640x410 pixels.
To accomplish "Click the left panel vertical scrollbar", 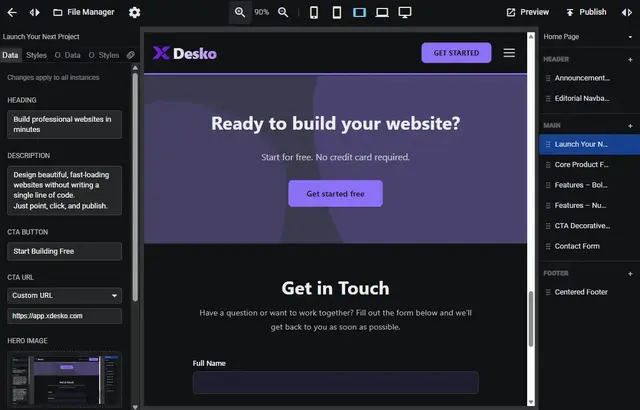I will [135, 200].
